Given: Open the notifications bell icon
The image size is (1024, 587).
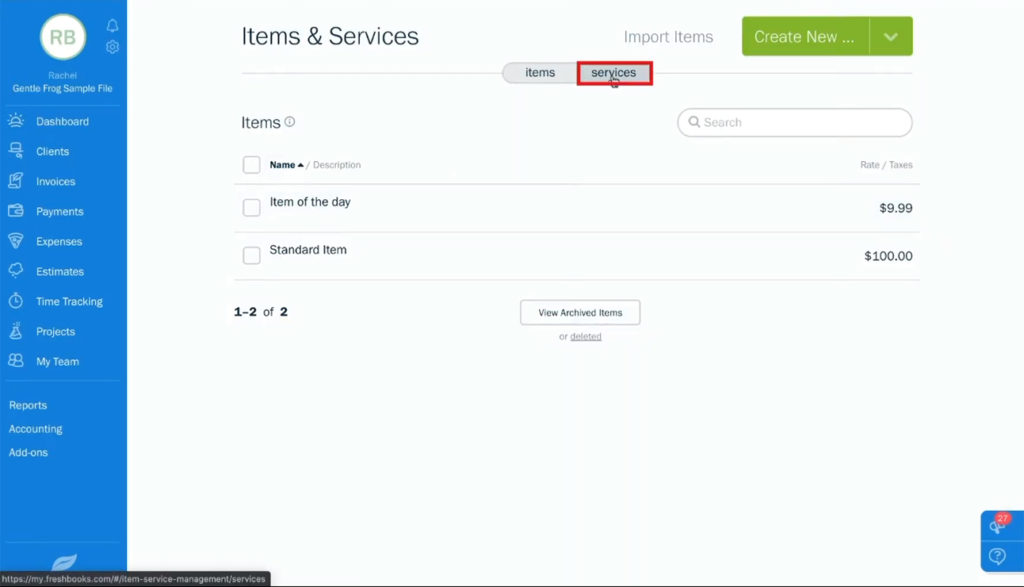Looking at the screenshot, I should pos(112,27).
